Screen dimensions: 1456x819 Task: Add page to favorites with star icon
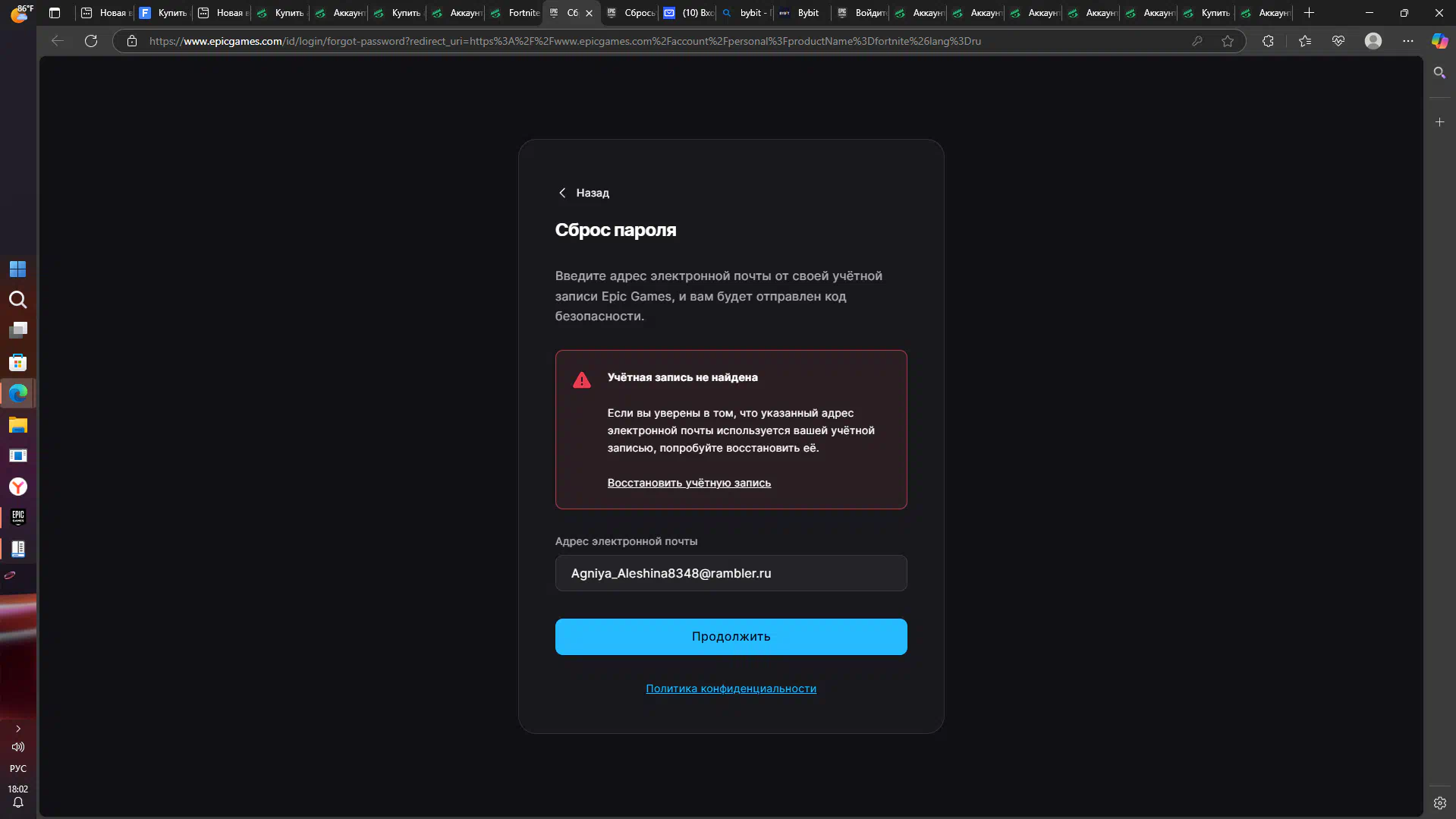pyautogui.click(x=1228, y=41)
